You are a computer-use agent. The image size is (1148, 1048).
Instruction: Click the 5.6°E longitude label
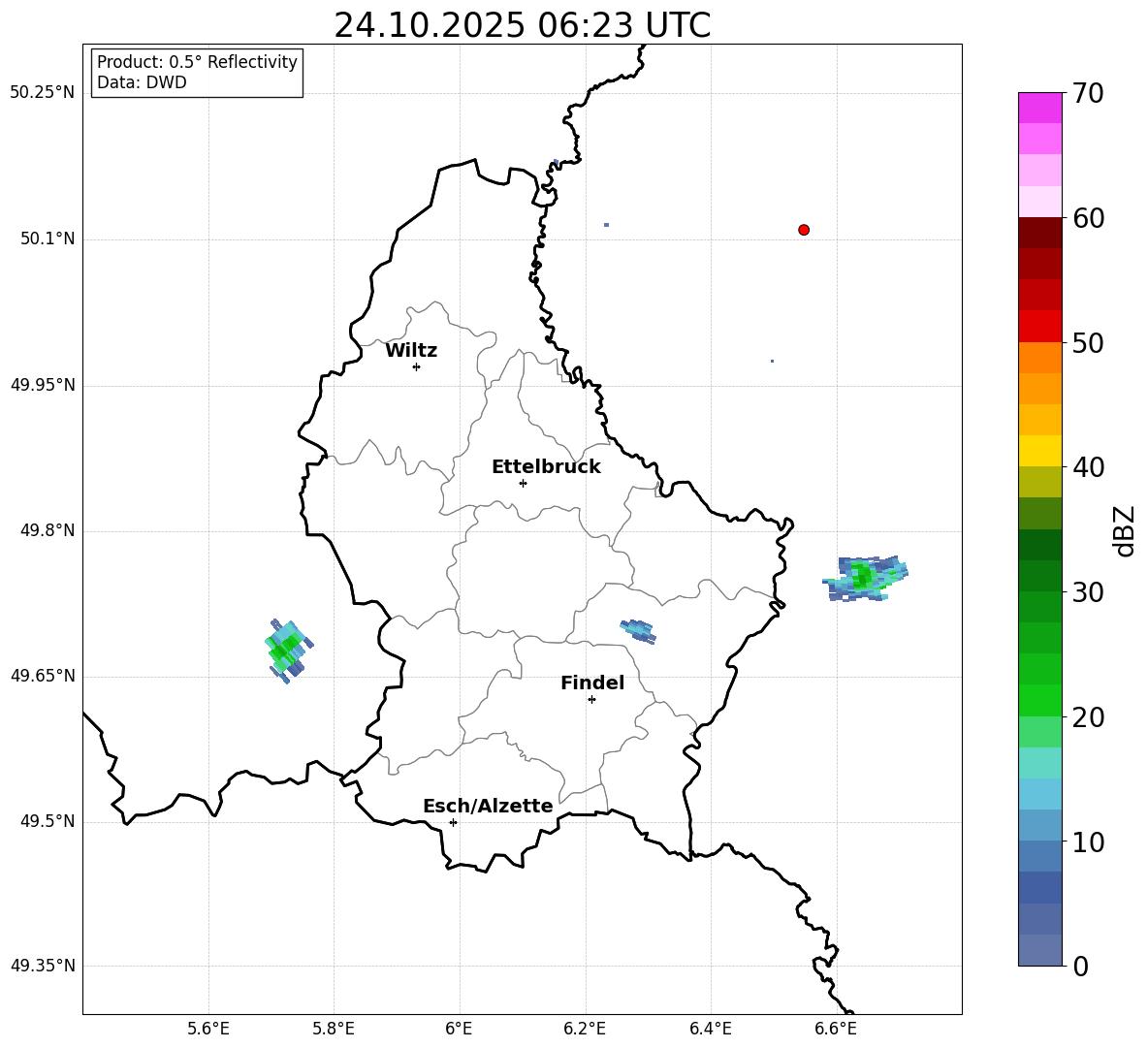[x=208, y=1029]
